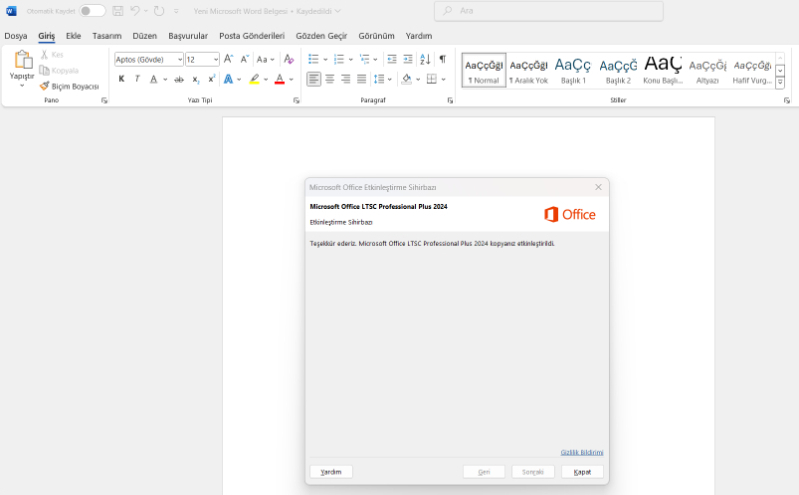Switch to the Başvurular tab
This screenshot has width=799, height=495.
pyautogui.click(x=188, y=36)
